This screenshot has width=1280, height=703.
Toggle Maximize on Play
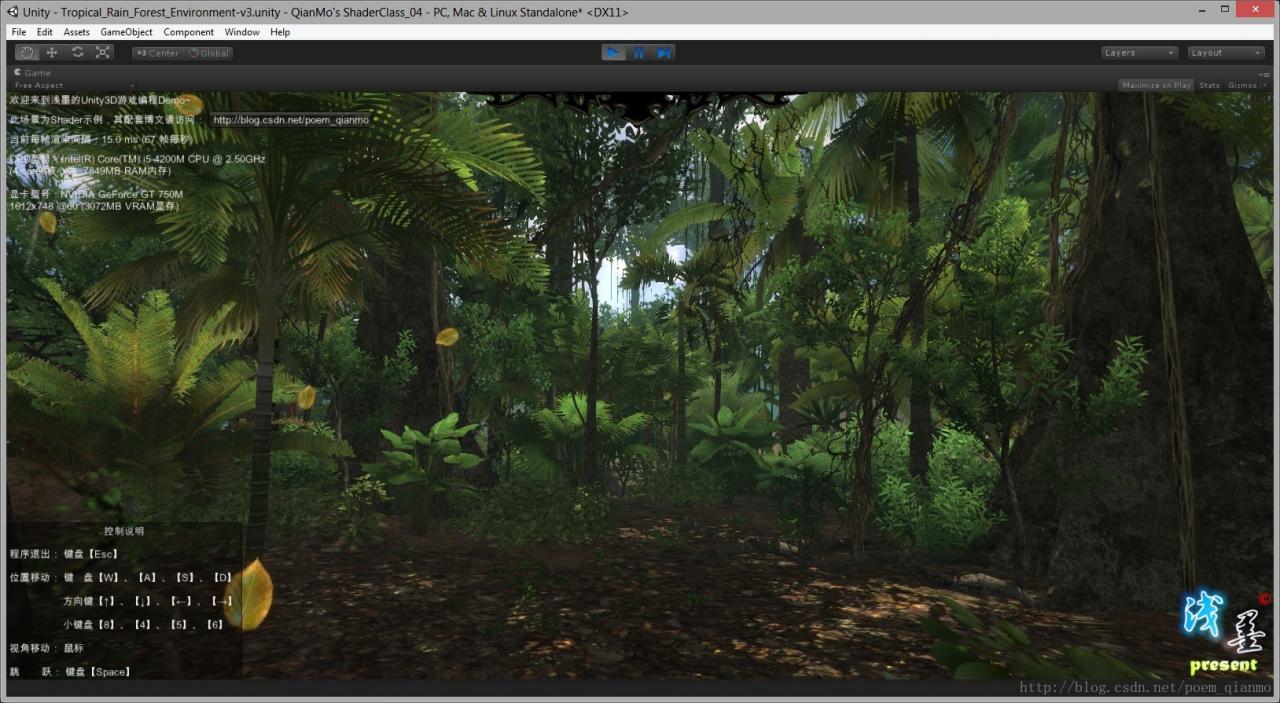(1156, 85)
